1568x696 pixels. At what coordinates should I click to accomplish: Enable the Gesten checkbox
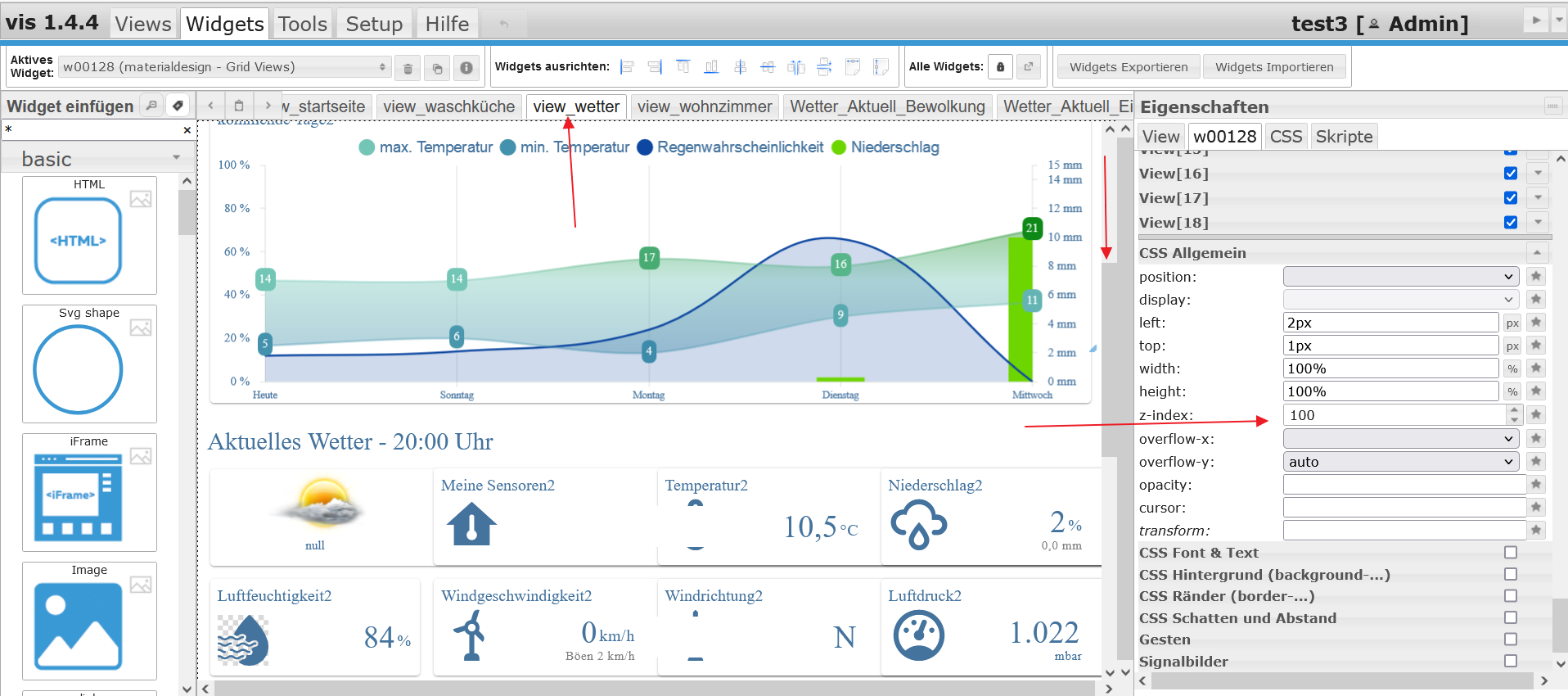[x=1511, y=640]
